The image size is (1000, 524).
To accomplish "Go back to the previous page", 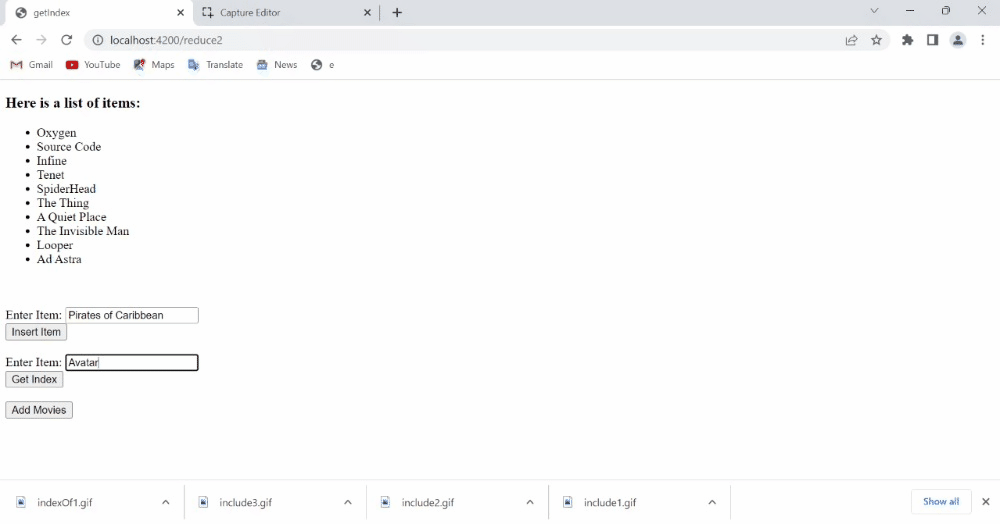I will tap(17, 40).
